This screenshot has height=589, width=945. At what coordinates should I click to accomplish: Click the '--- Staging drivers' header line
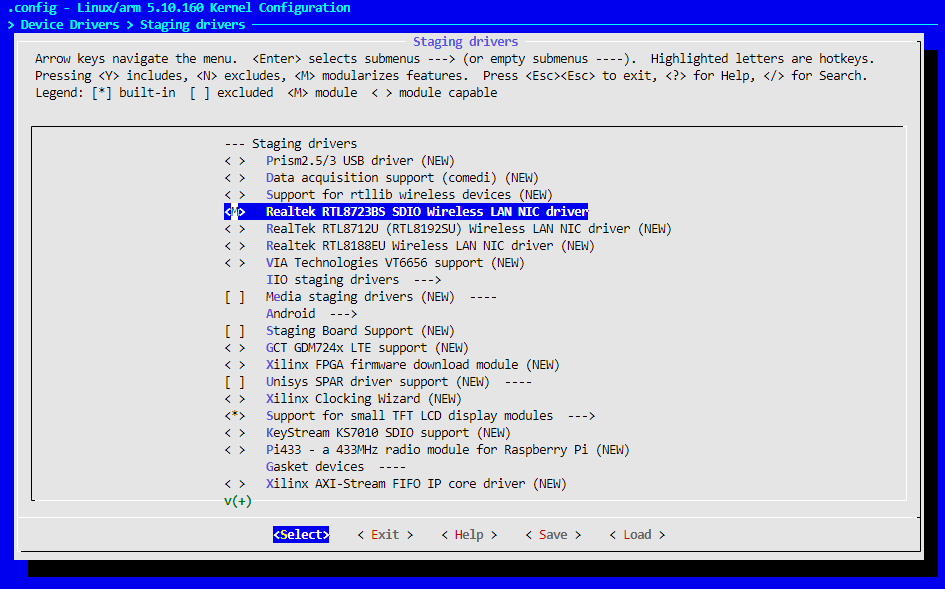point(290,143)
